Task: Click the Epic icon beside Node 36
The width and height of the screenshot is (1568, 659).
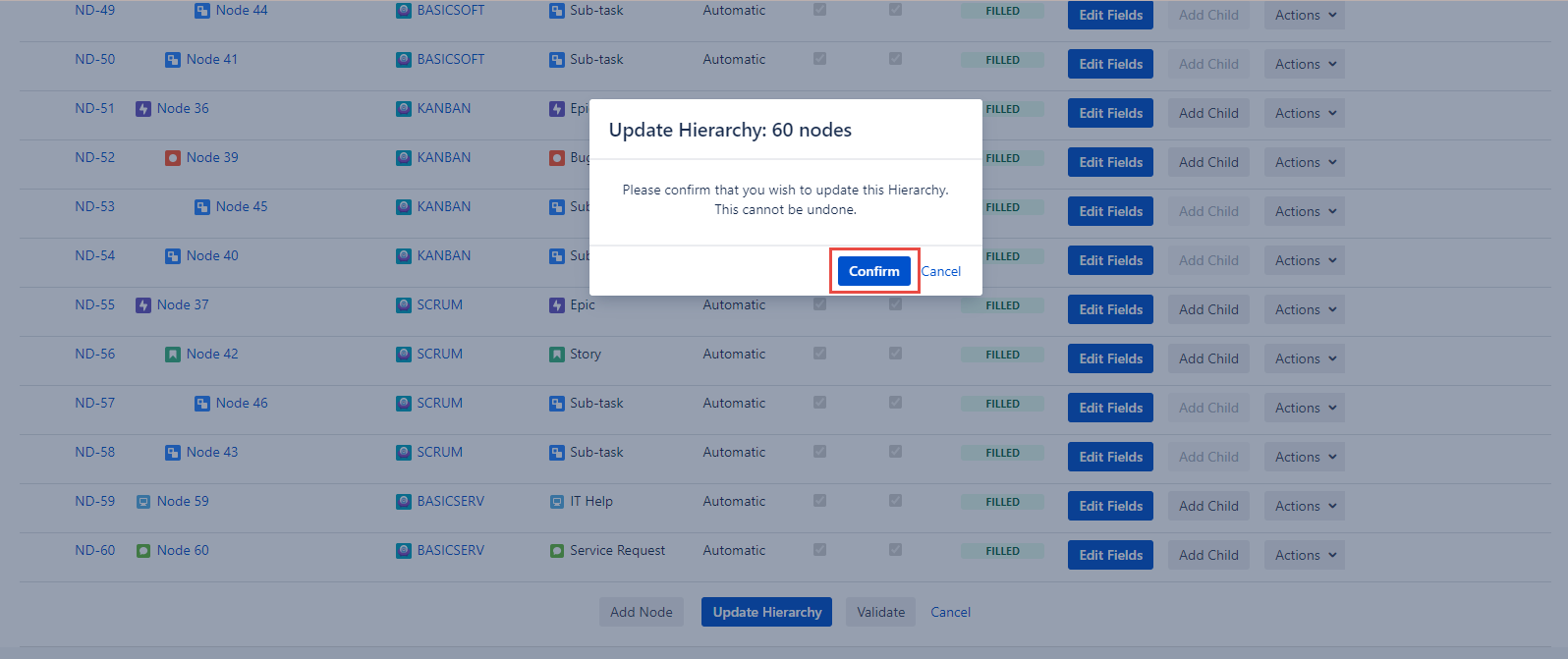Action: (x=143, y=109)
